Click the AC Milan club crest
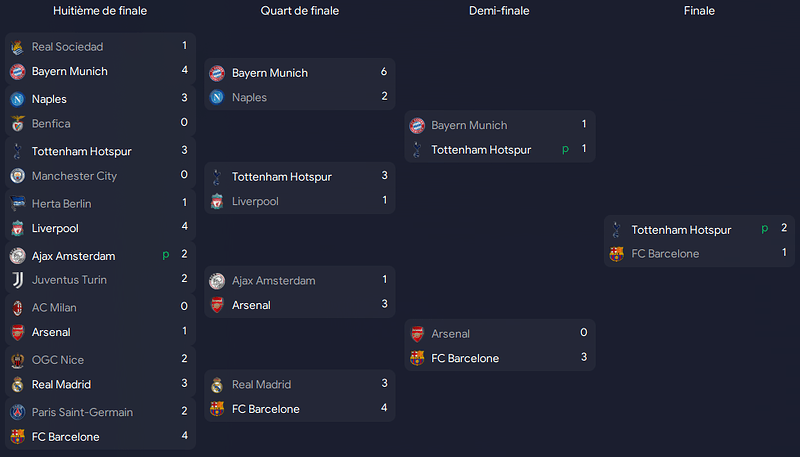This screenshot has height=457, width=800. click(x=17, y=308)
